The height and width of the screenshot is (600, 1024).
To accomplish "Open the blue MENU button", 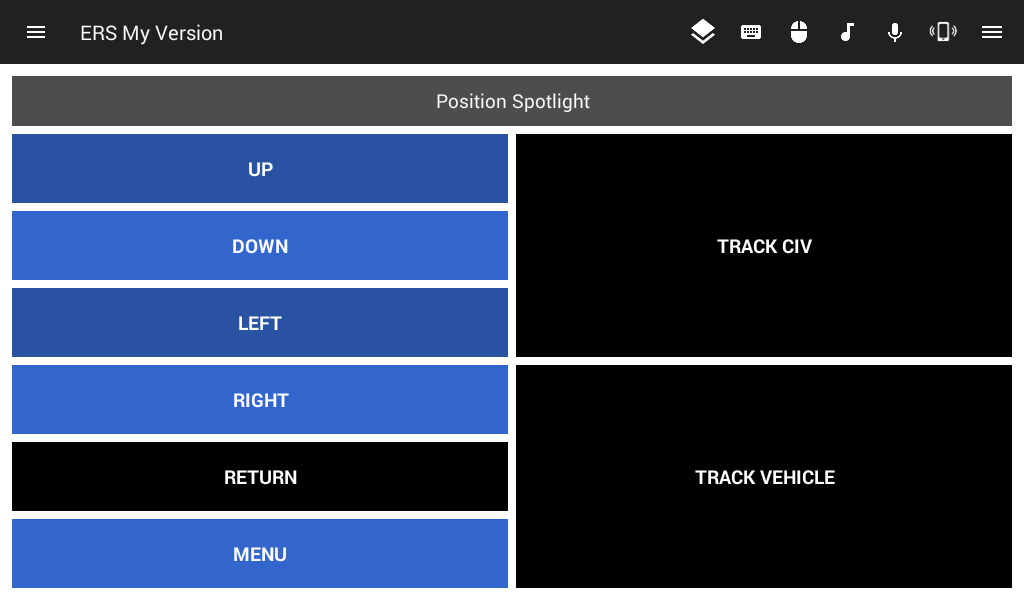I will point(260,554).
